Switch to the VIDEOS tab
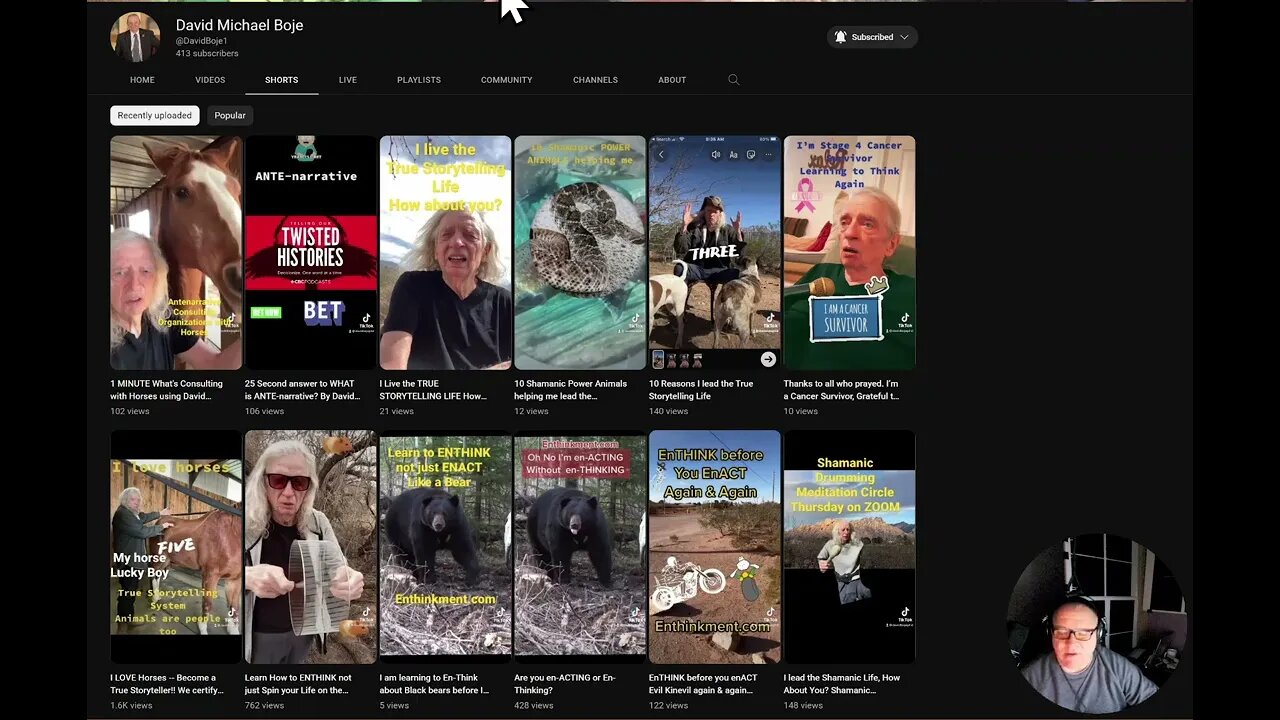The height and width of the screenshot is (720, 1280). (x=210, y=80)
